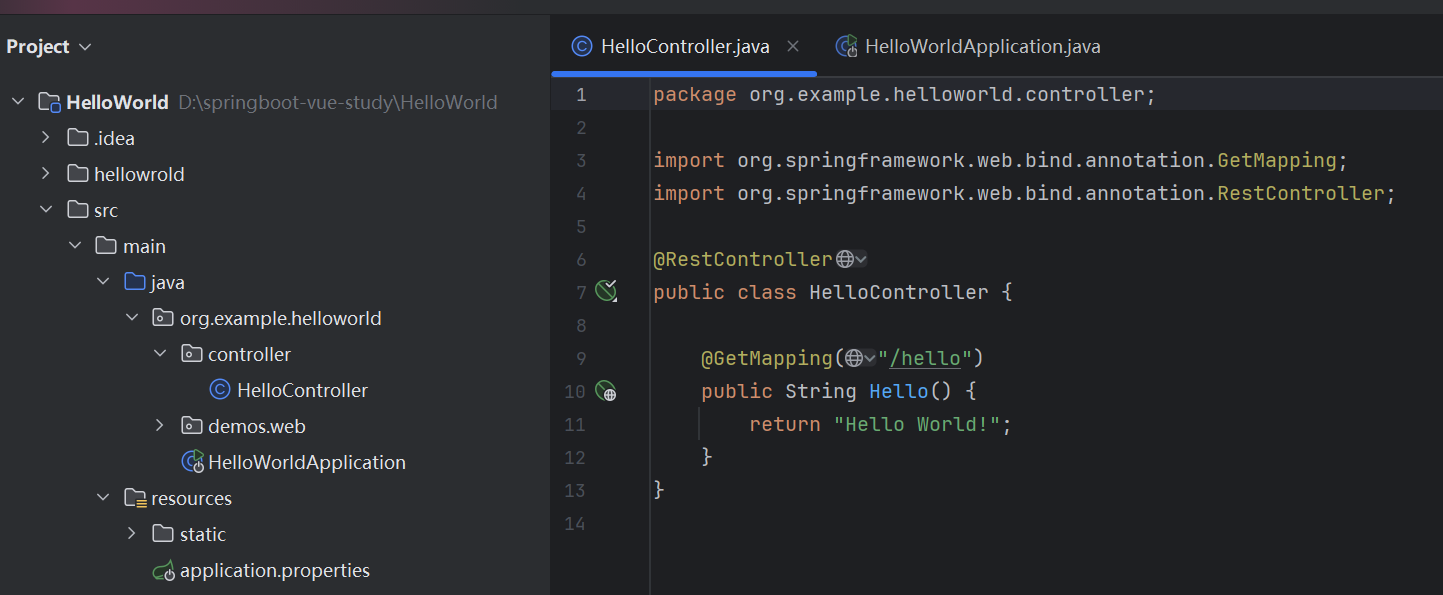This screenshot has width=1443, height=595.
Task: Click the "/hello" URL mapping link
Action: point(925,358)
